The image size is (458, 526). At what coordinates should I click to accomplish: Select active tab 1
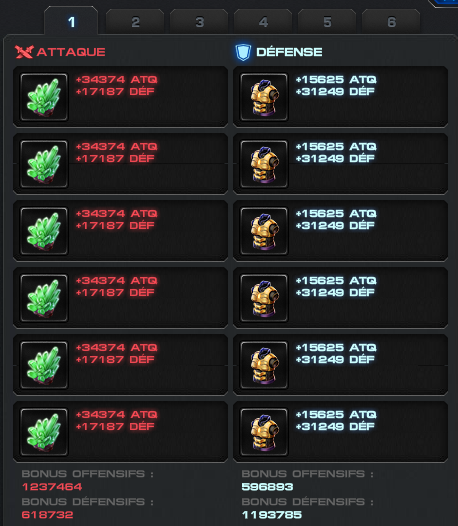tap(71, 21)
